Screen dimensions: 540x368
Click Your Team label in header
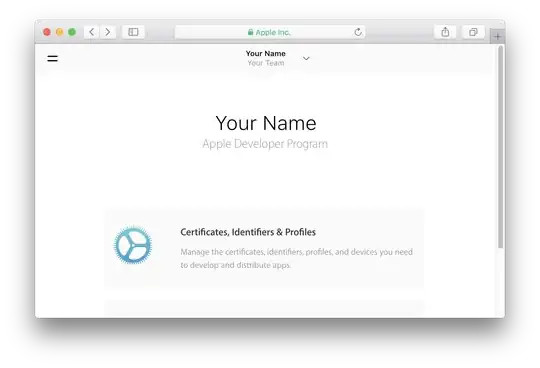click(266, 63)
